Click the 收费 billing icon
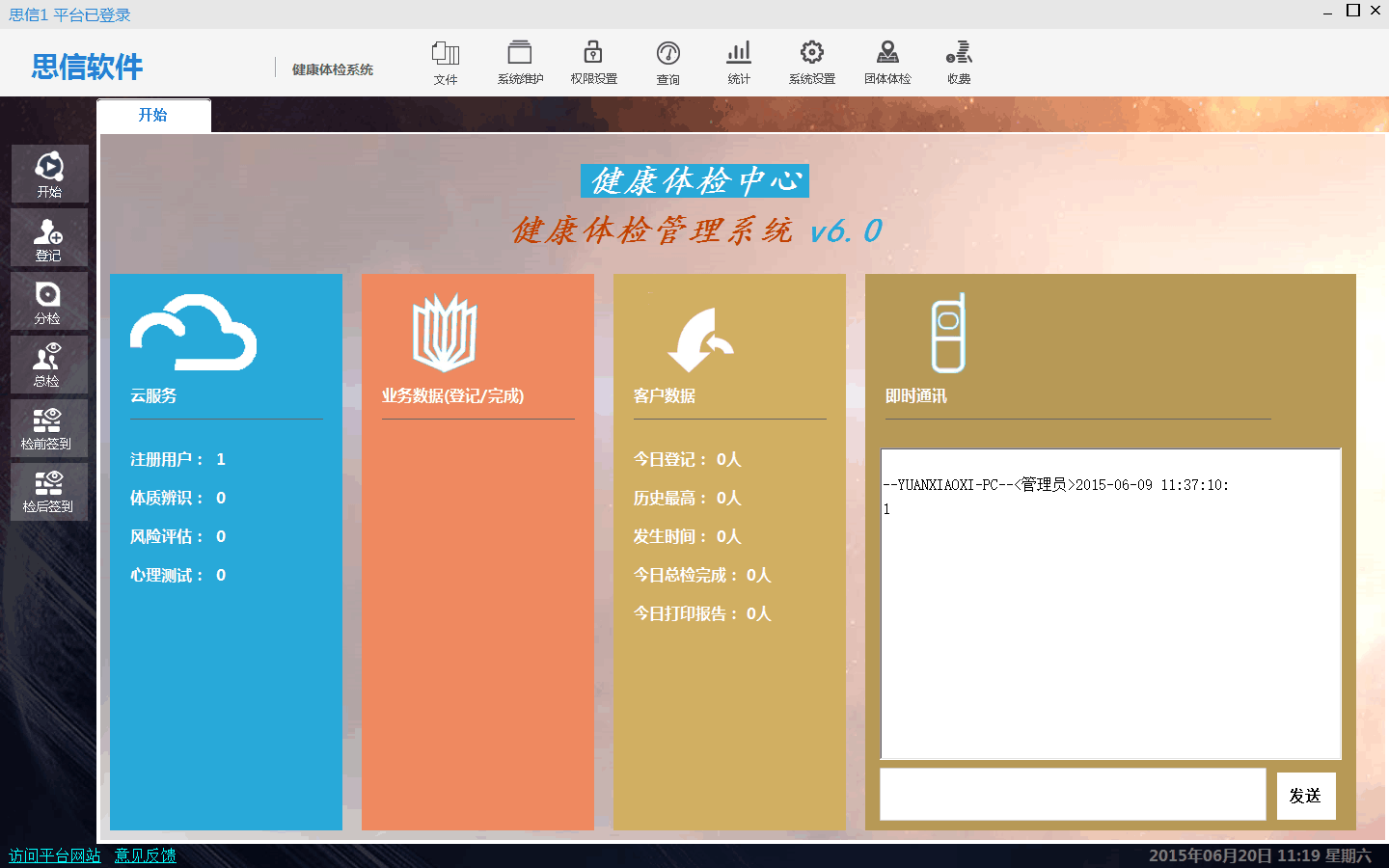The height and width of the screenshot is (868, 1389). tap(959, 63)
